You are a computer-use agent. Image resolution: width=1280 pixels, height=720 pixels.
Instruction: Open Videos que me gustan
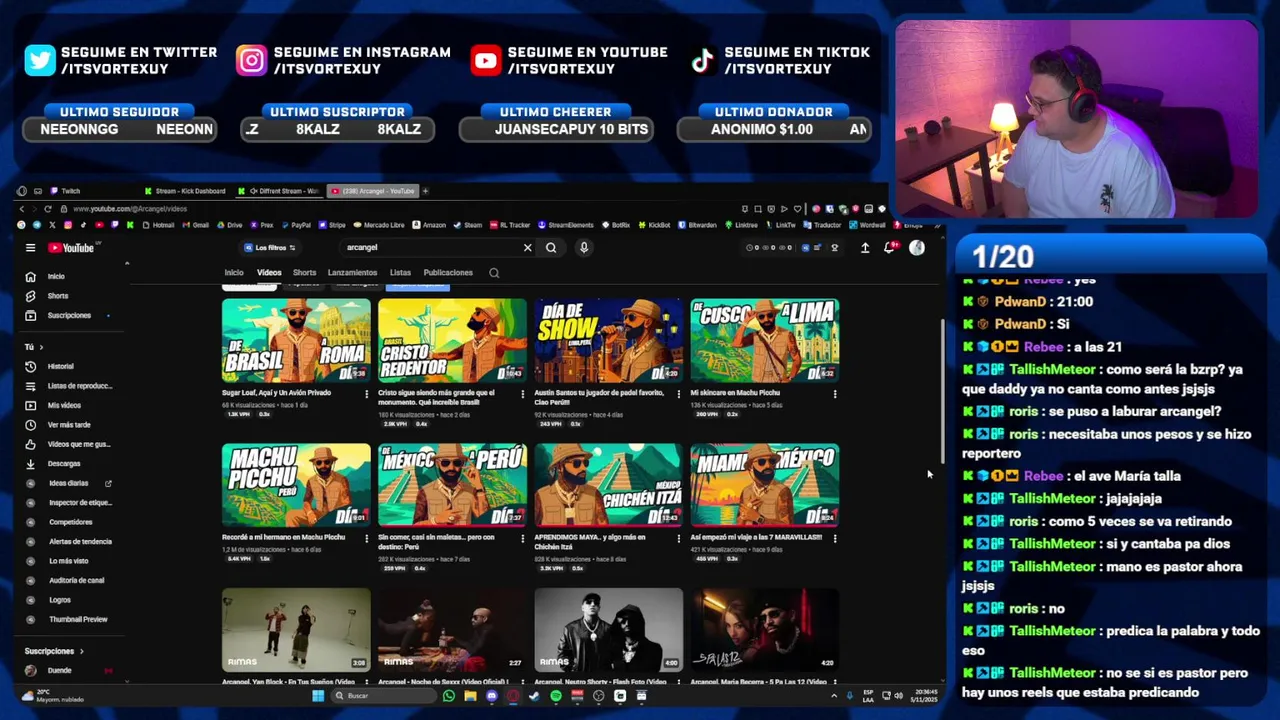(x=70, y=444)
